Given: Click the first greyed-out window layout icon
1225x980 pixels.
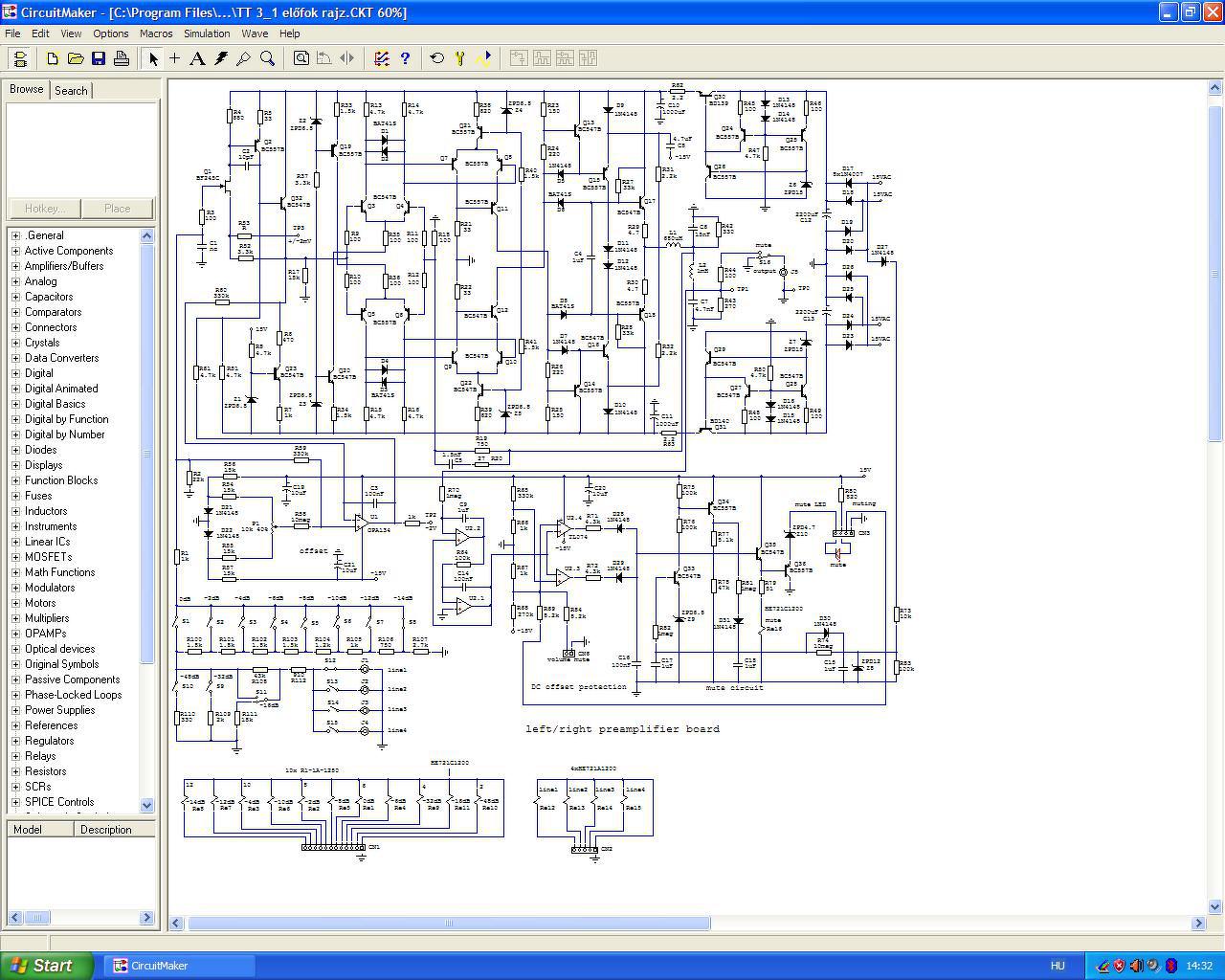Looking at the screenshot, I should 518,58.
